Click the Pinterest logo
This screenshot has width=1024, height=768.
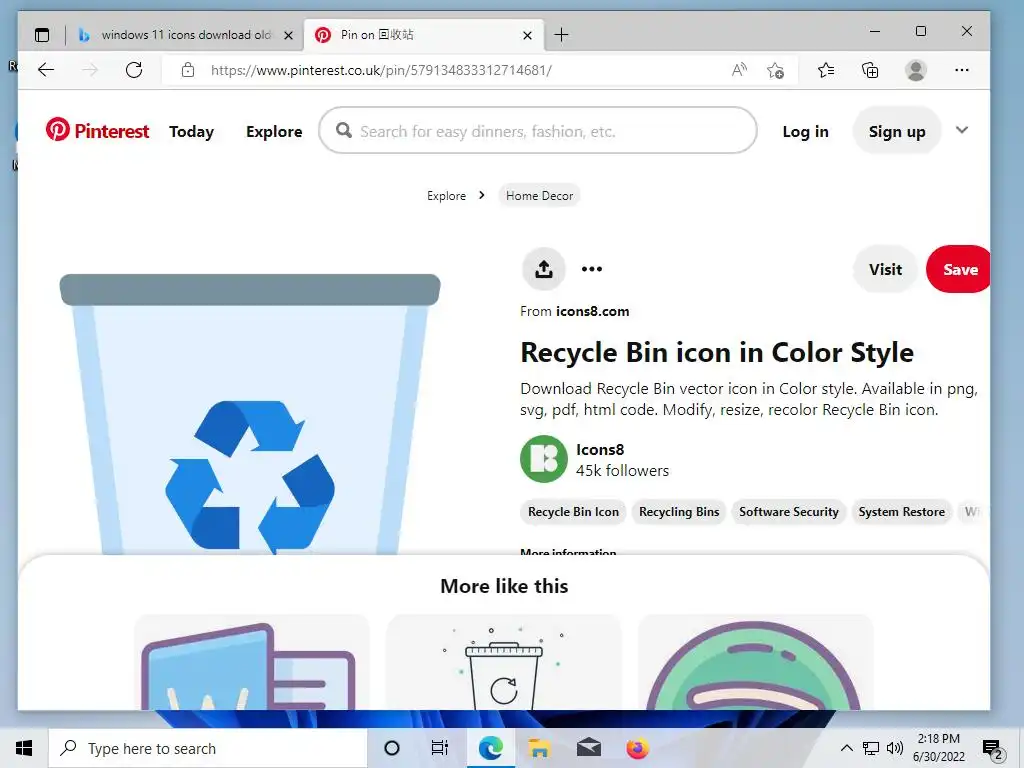[x=97, y=131]
